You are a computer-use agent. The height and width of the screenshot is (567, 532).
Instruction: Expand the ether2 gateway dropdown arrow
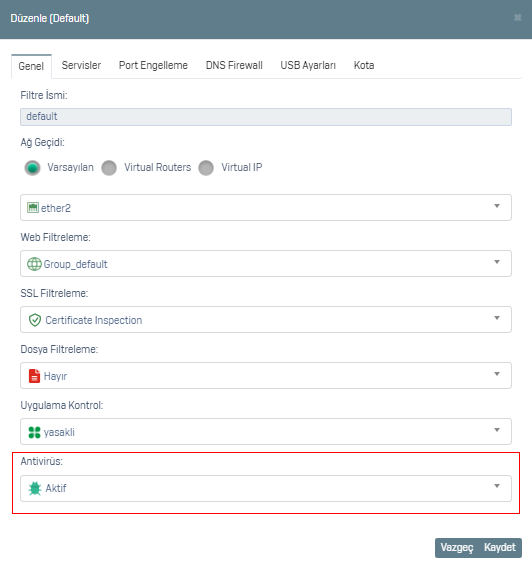click(497, 206)
